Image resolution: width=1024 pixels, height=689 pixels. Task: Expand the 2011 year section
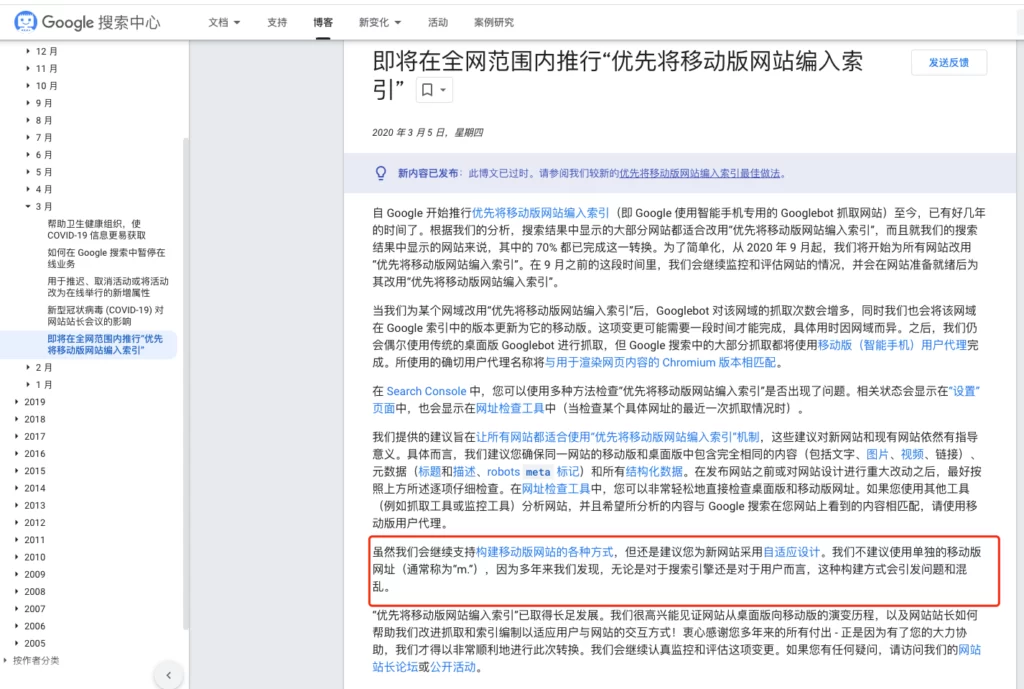tap(30, 540)
